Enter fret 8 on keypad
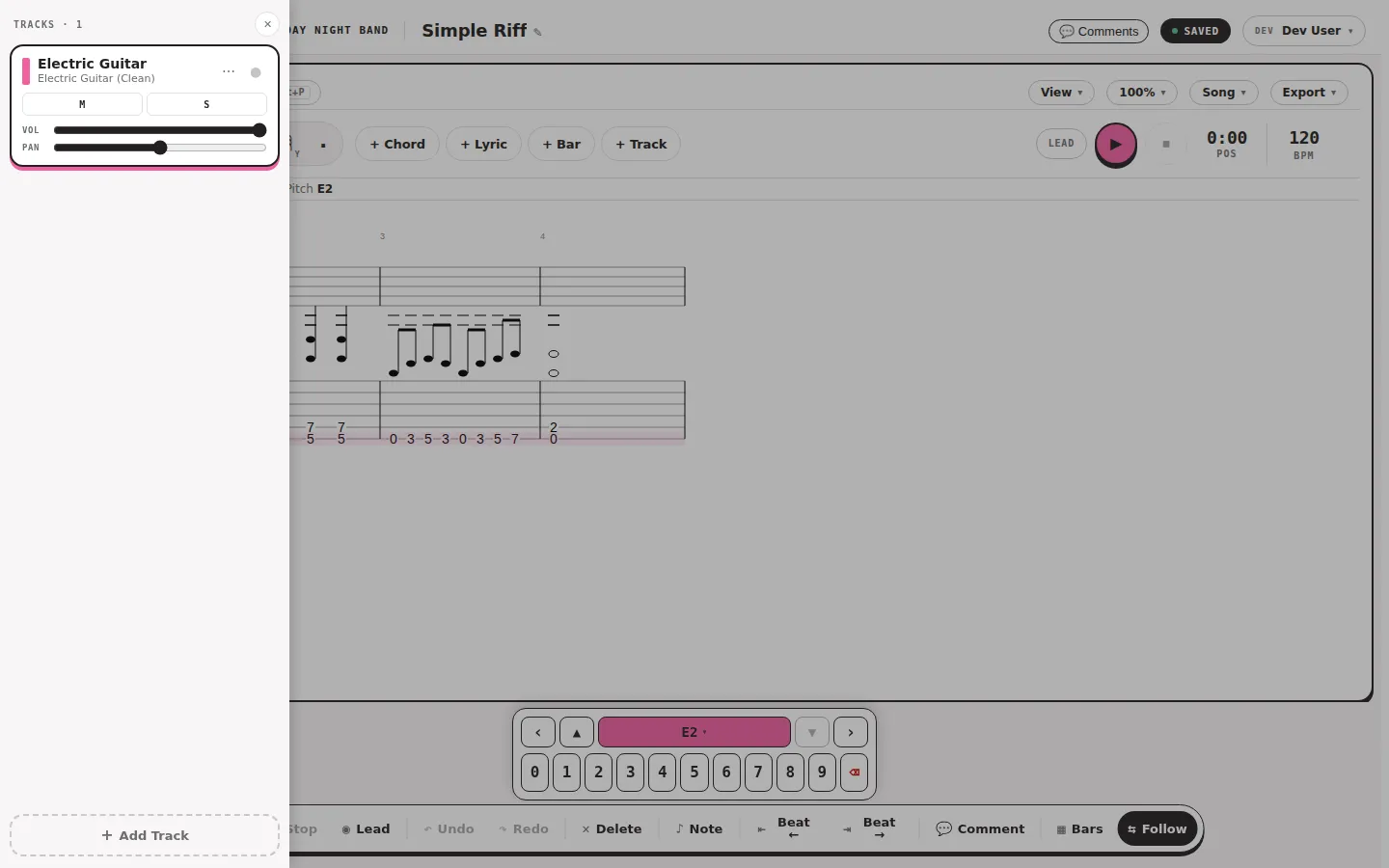Viewport: 1389px width, 868px height. [x=790, y=773]
